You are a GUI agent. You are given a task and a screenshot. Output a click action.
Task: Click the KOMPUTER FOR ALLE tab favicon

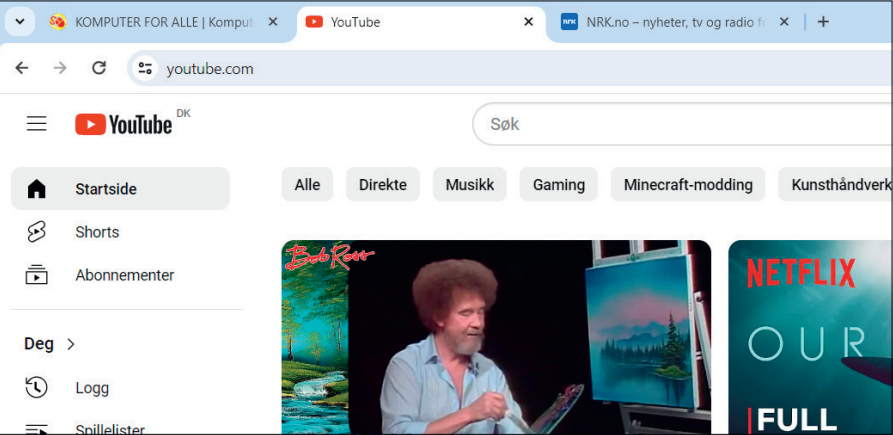58,22
